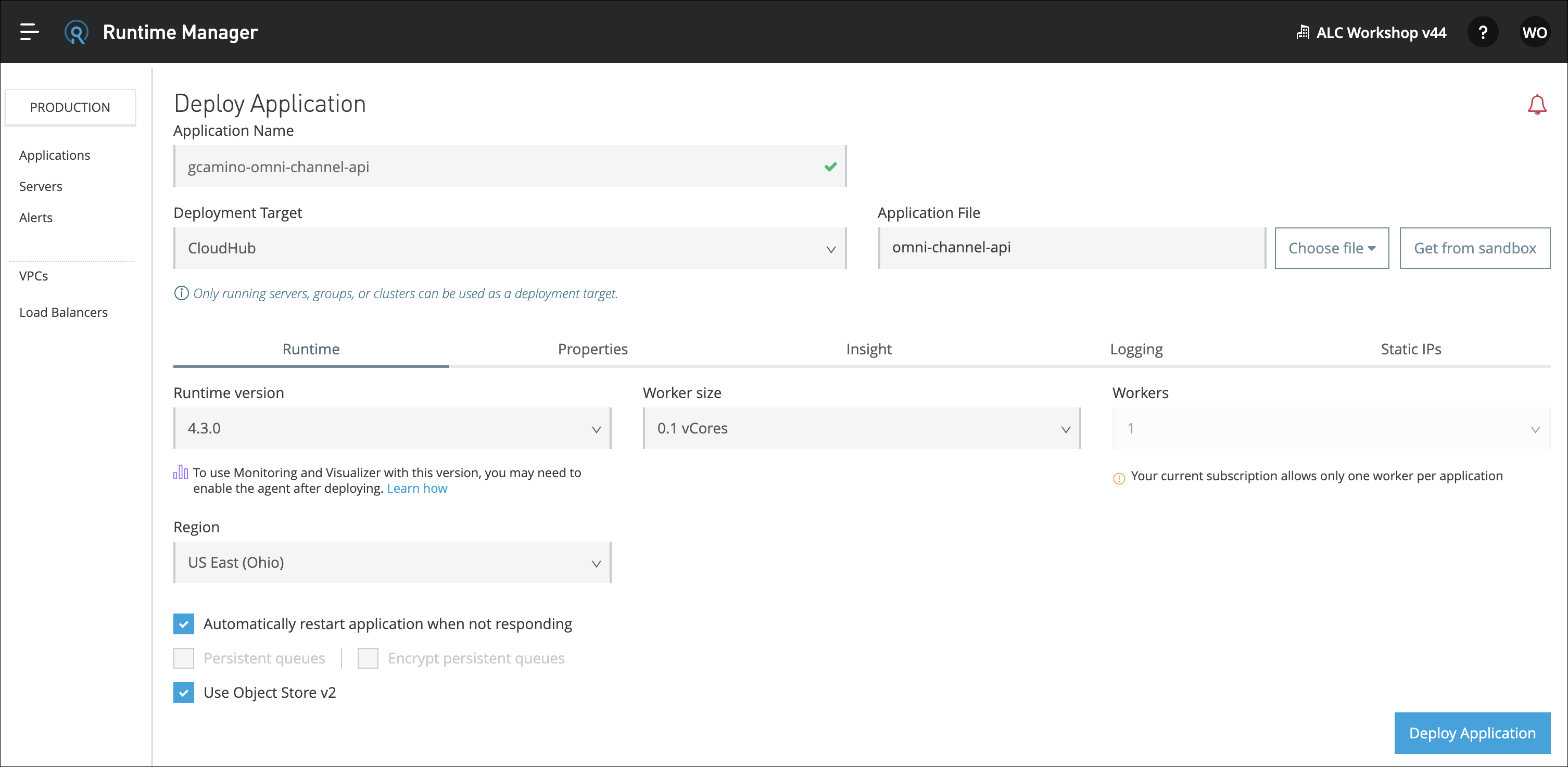Click the red notifications bell icon
Viewport: 1568px width, 767px height.
point(1537,105)
